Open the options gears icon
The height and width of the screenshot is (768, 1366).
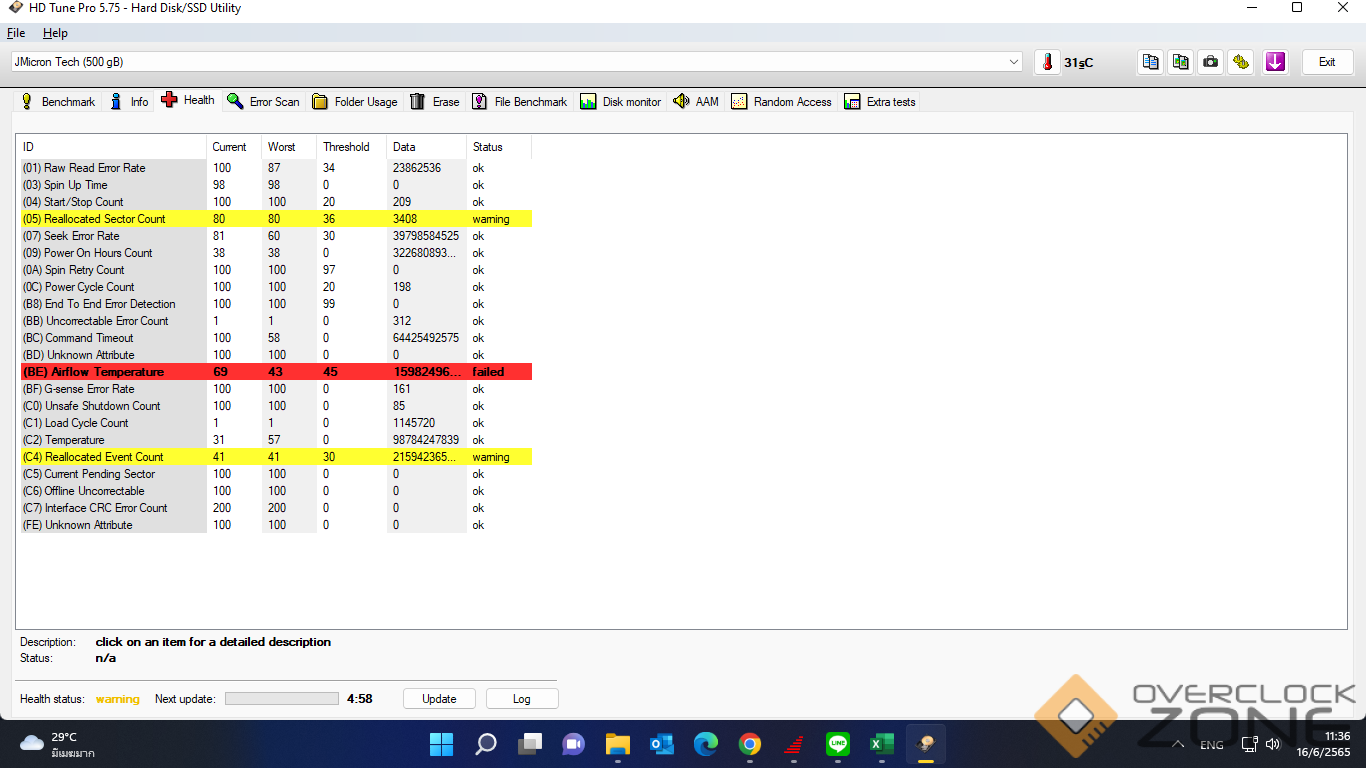point(1241,62)
